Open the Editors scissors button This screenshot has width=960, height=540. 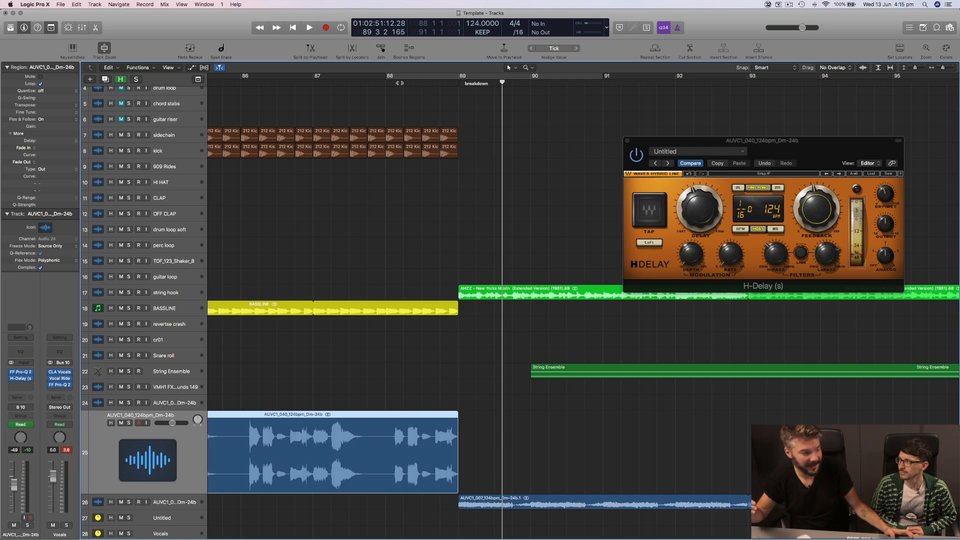pos(95,28)
